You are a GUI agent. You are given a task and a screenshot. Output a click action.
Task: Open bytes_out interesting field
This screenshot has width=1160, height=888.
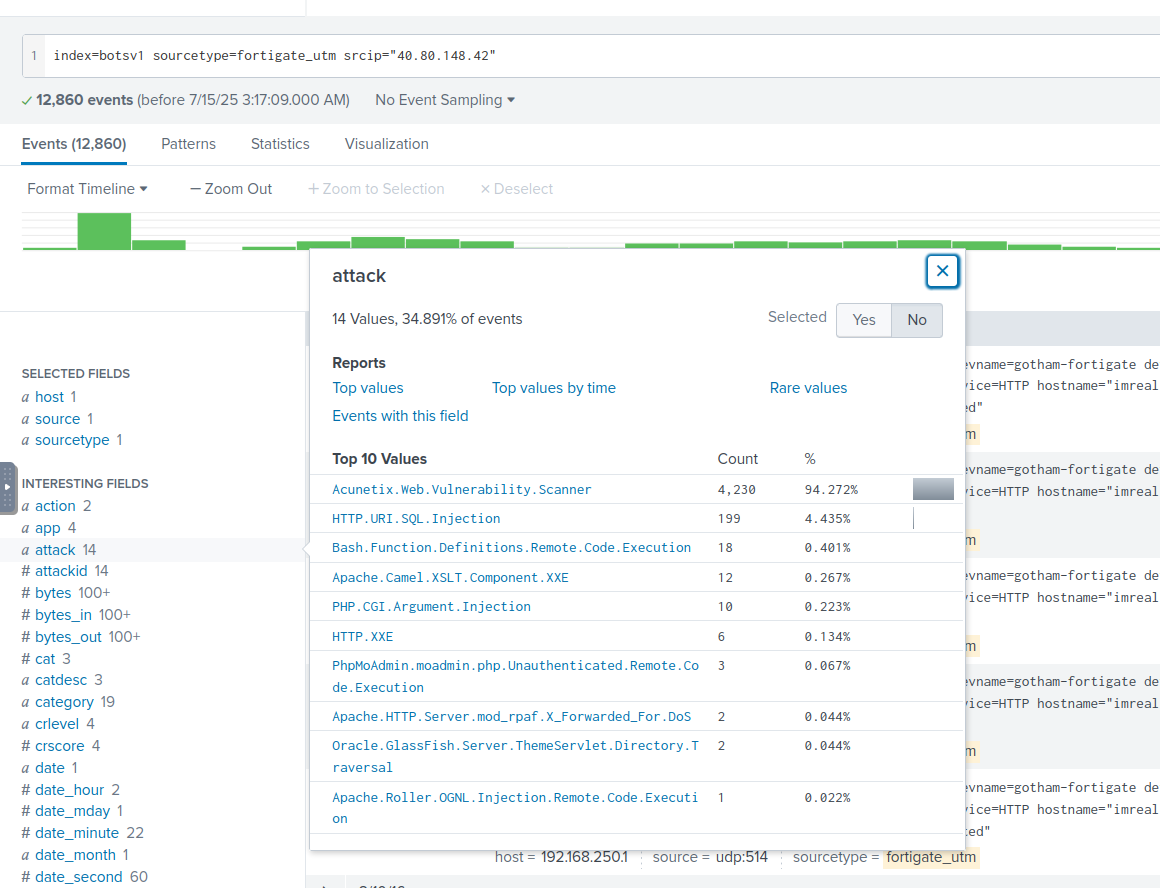pos(68,636)
